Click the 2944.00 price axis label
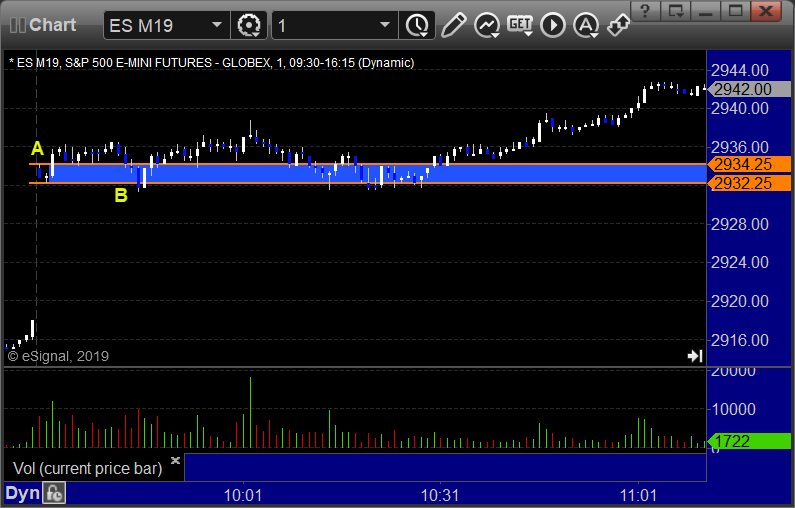The height and width of the screenshot is (508, 795). (740, 70)
